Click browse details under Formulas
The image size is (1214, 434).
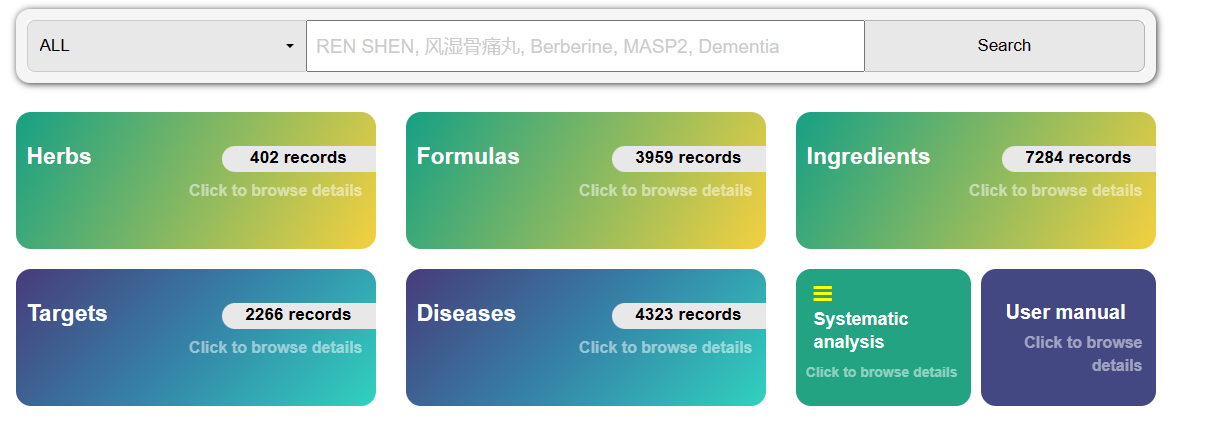click(x=665, y=190)
